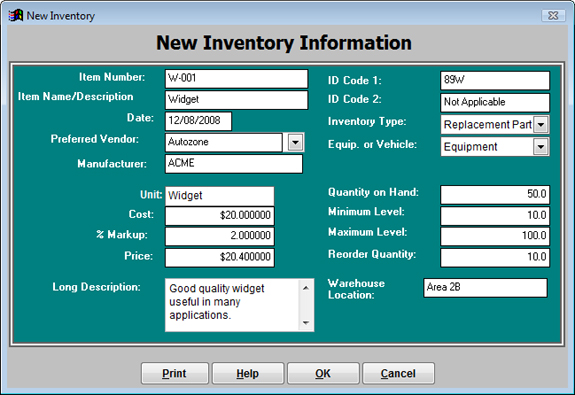Click the Equip. or Vehicle box showing Equipment
This screenshot has width=575, height=395.
[x=487, y=147]
